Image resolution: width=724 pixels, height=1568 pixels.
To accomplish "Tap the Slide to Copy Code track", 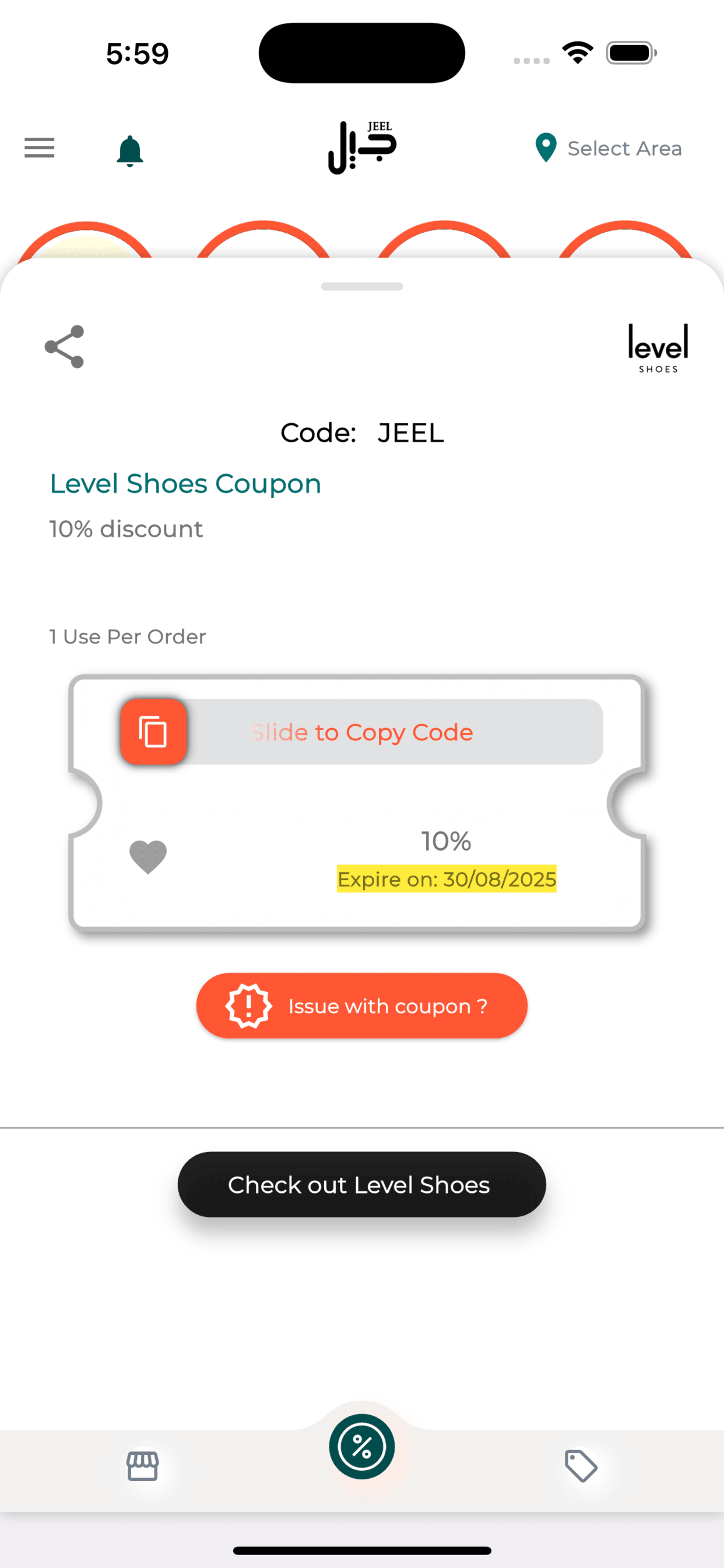I will click(x=362, y=731).
